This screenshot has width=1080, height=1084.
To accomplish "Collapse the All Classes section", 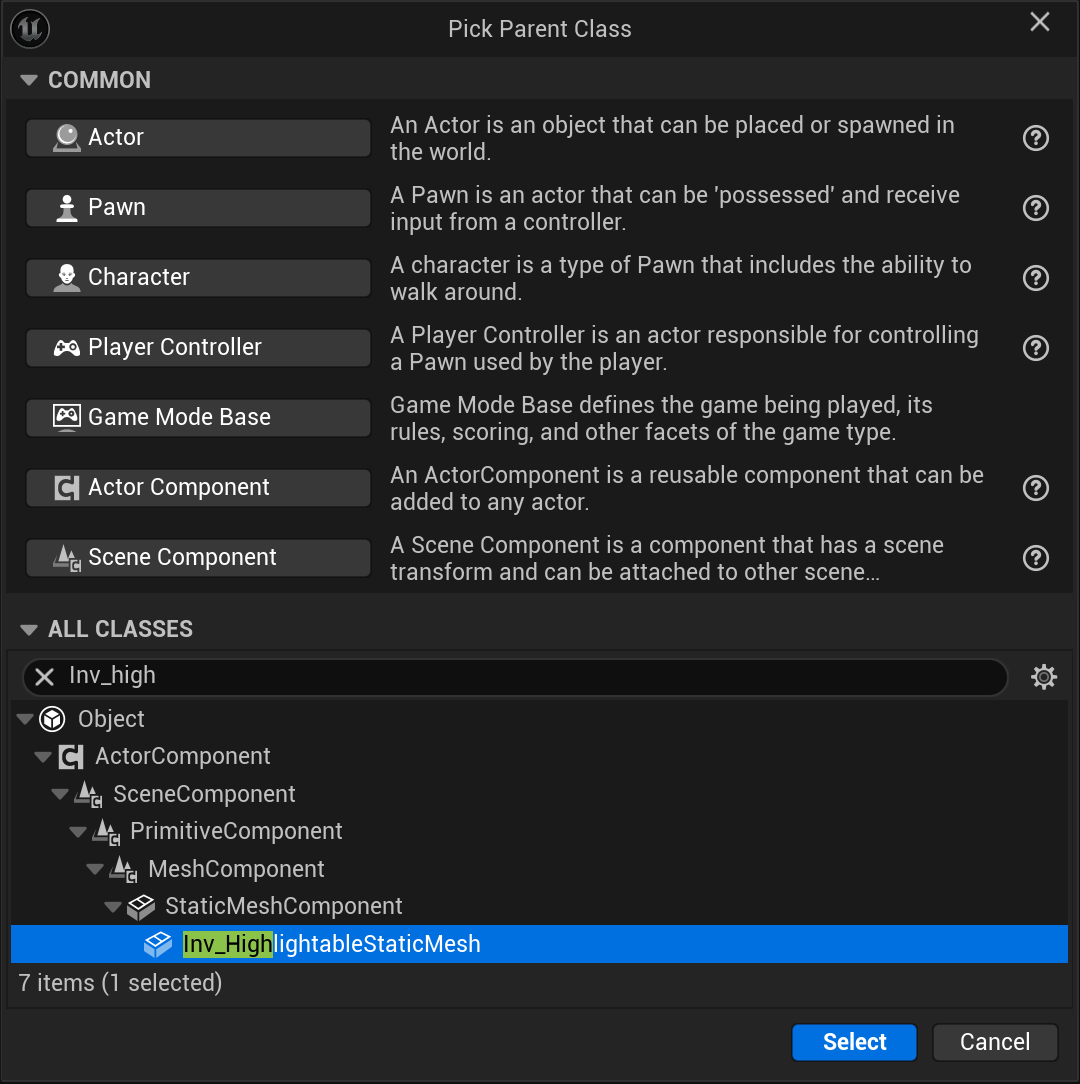I will point(29,629).
